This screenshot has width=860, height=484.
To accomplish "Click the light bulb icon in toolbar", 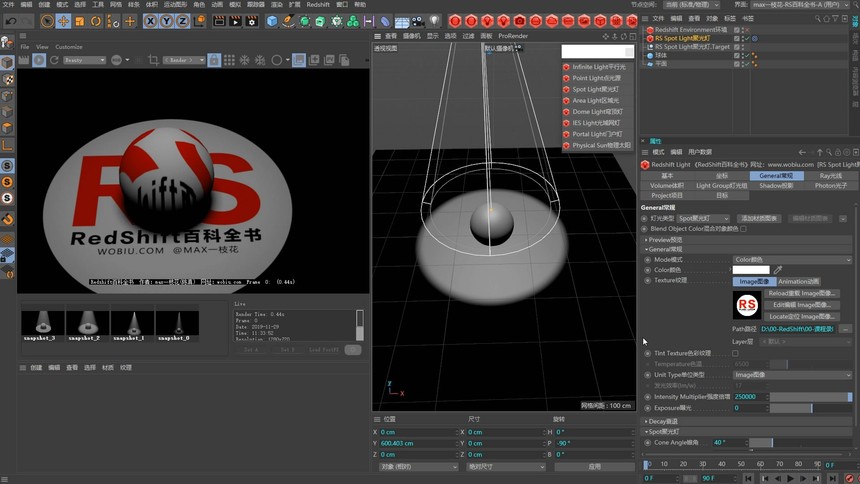I will (x=434, y=21).
